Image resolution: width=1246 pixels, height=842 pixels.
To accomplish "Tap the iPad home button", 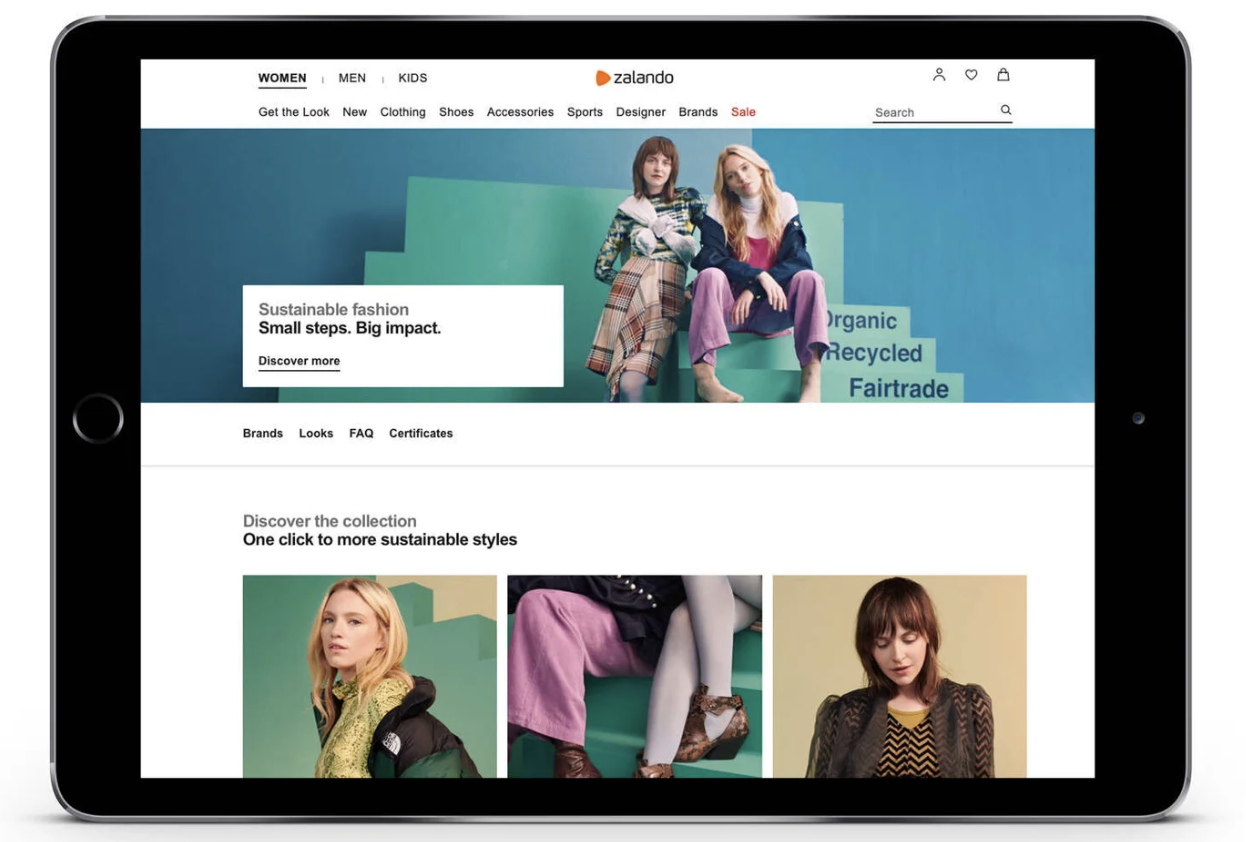I will [98, 418].
